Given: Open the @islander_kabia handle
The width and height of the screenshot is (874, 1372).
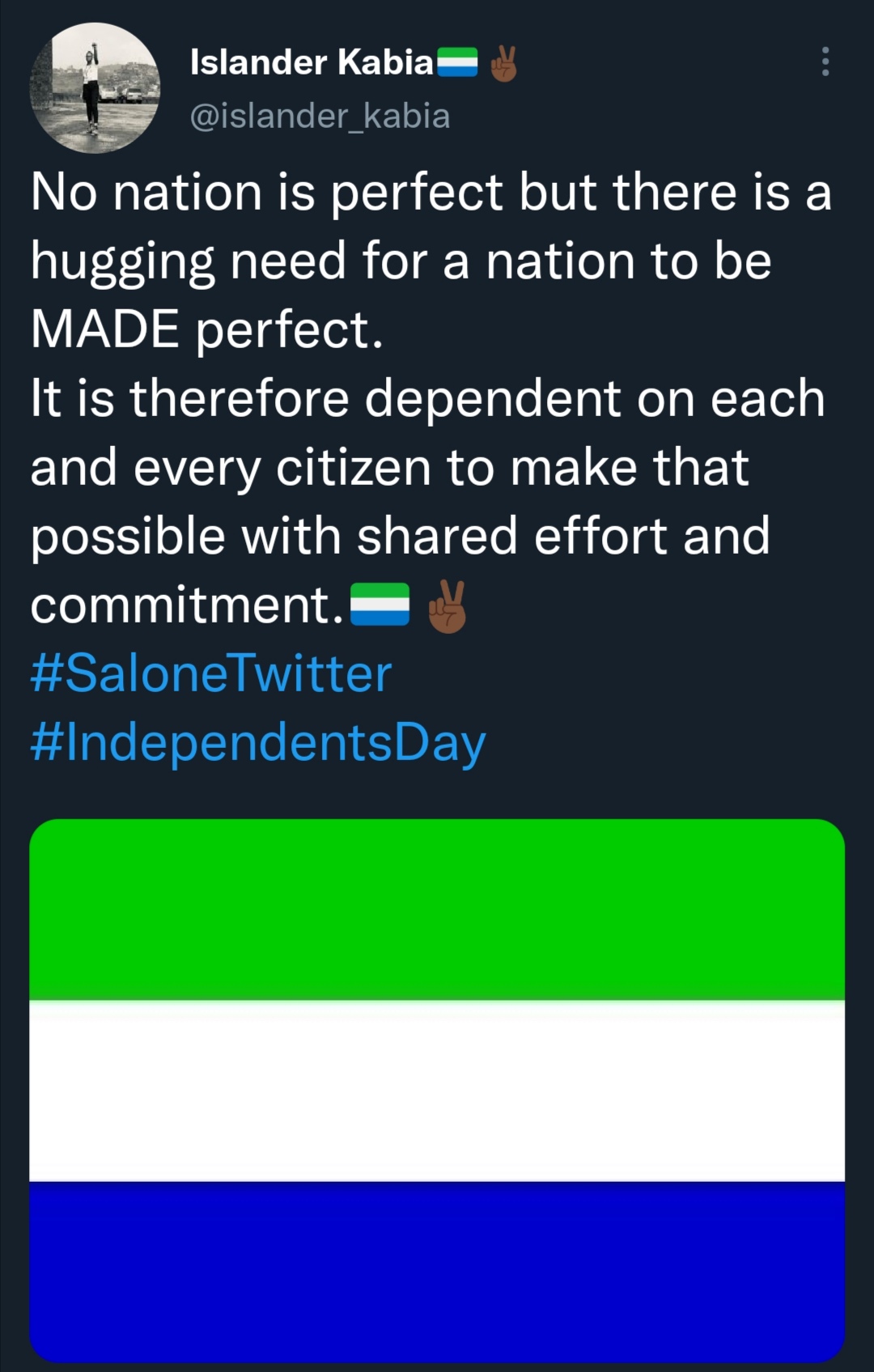Looking at the screenshot, I should [x=320, y=116].
